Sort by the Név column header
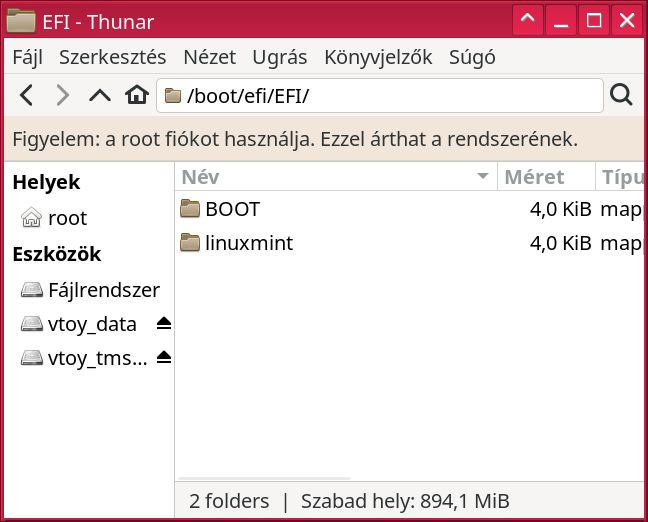Image resolution: width=648 pixels, height=522 pixels. click(336, 177)
